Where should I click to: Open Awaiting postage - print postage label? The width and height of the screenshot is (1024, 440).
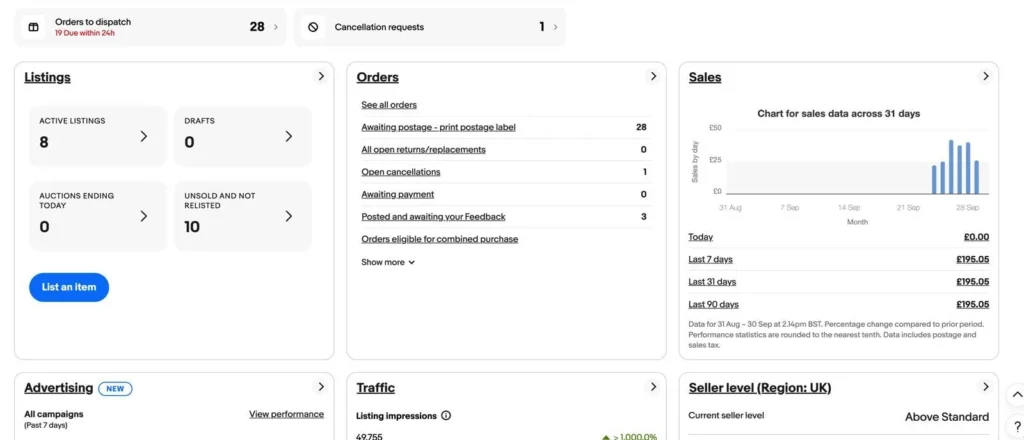click(438, 127)
